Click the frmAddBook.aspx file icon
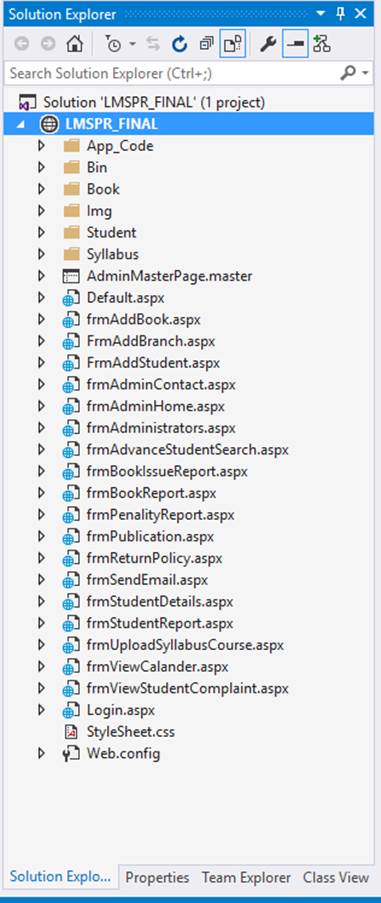The height and width of the screenshot is (903, 381). tap(71, 320)
